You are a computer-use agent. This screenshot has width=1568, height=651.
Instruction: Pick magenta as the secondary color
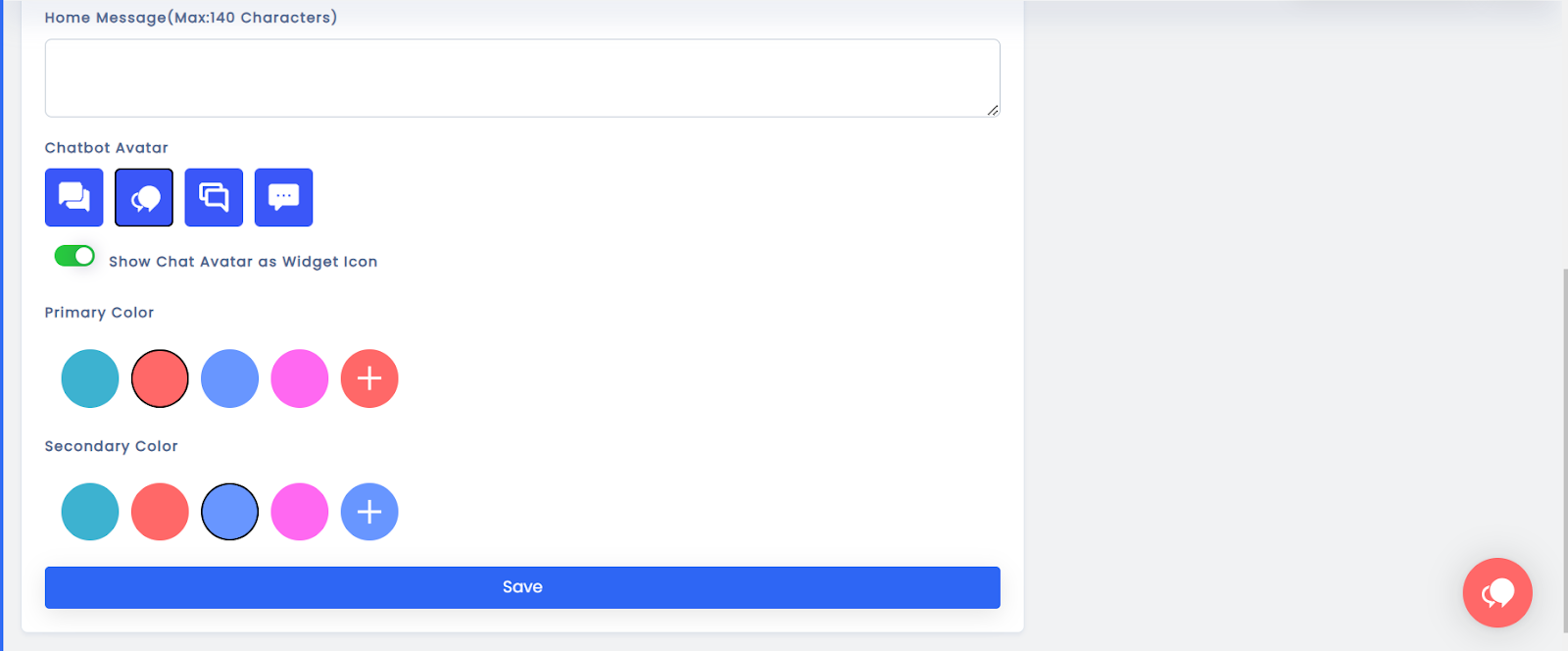tap(299, 512)
